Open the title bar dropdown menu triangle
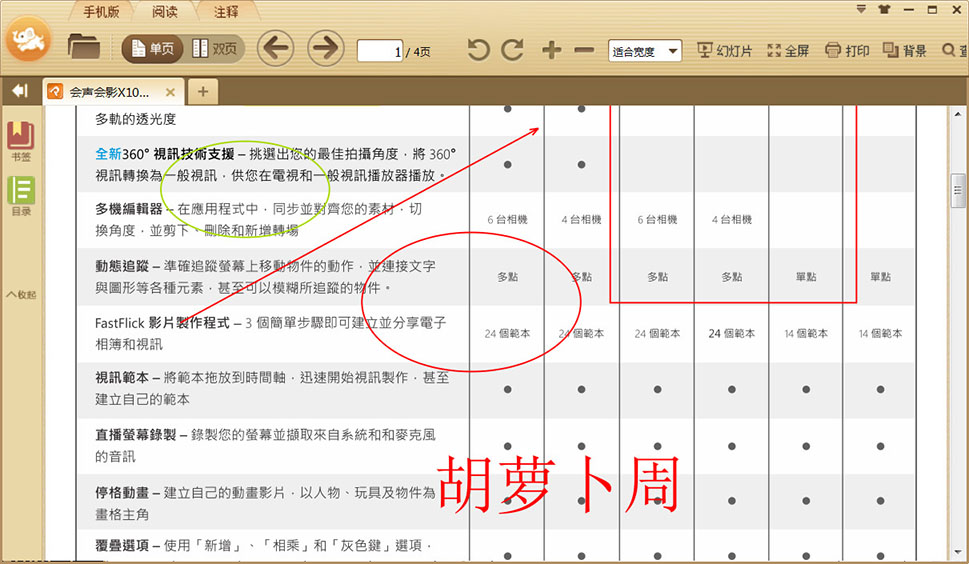 point(861,9)
